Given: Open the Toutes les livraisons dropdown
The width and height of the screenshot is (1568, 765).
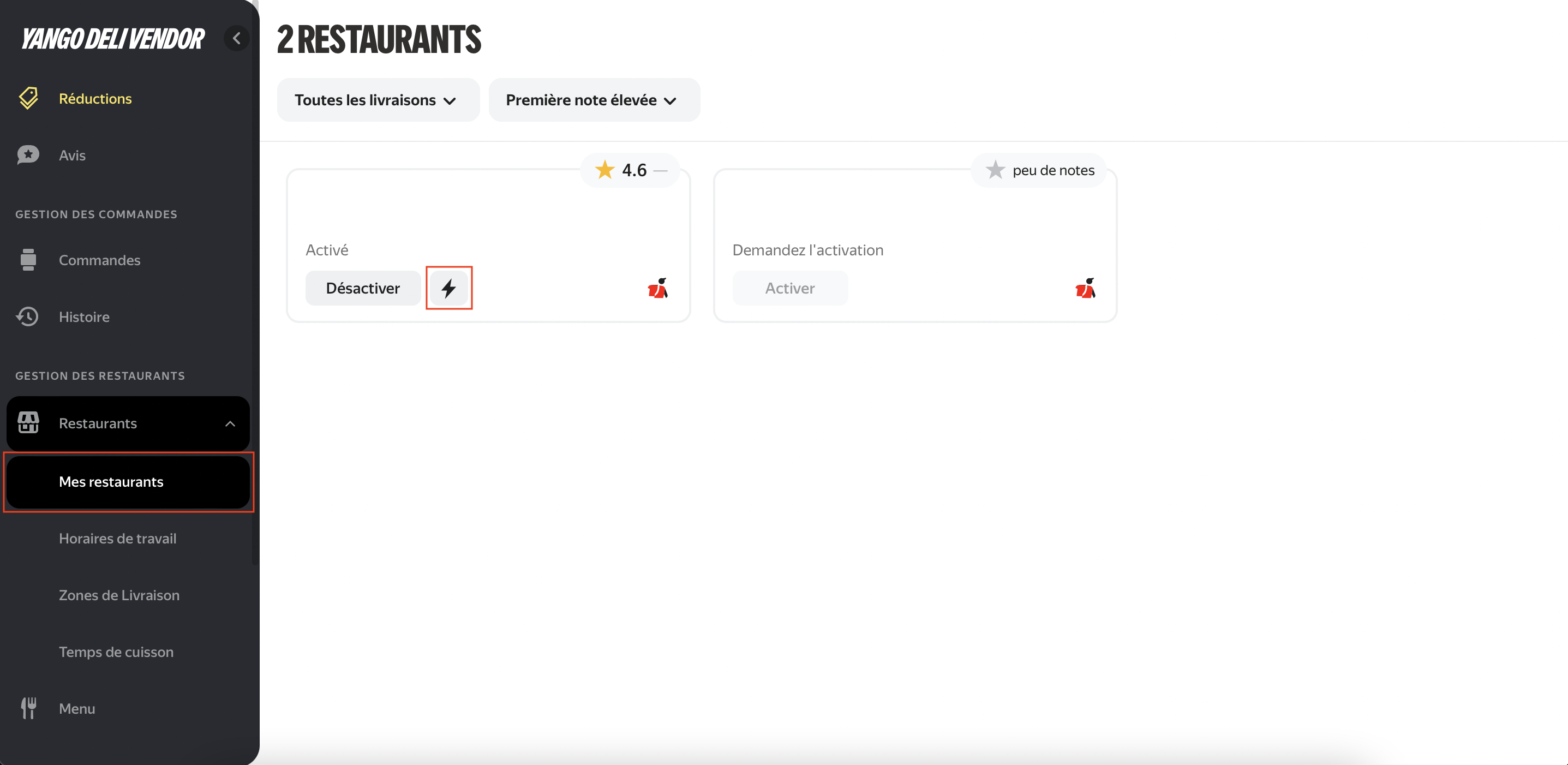Looking at the screenshot, I should (x=378, y=100).
